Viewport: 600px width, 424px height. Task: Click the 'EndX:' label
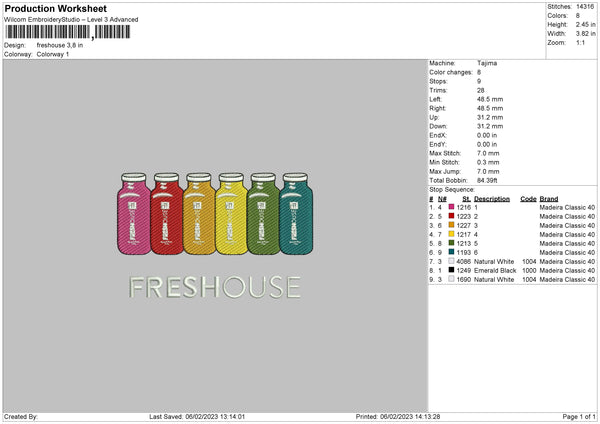coord(438,135)
